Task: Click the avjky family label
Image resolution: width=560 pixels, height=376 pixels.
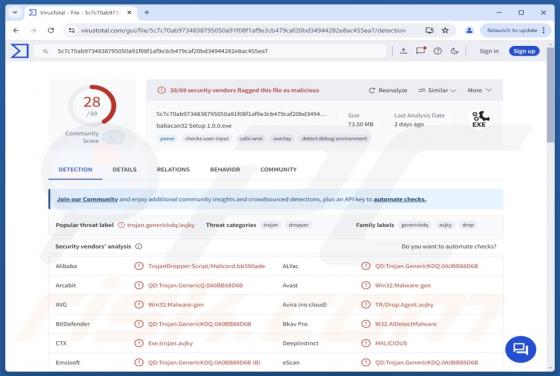Action: pos(445,225)
